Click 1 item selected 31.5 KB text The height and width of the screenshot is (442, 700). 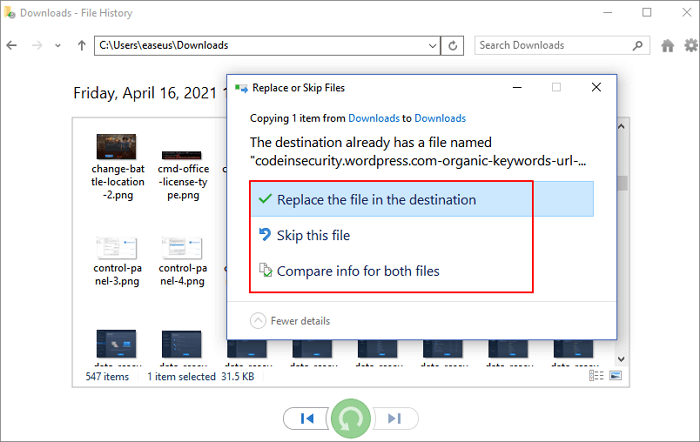click(x=201, y=376)
